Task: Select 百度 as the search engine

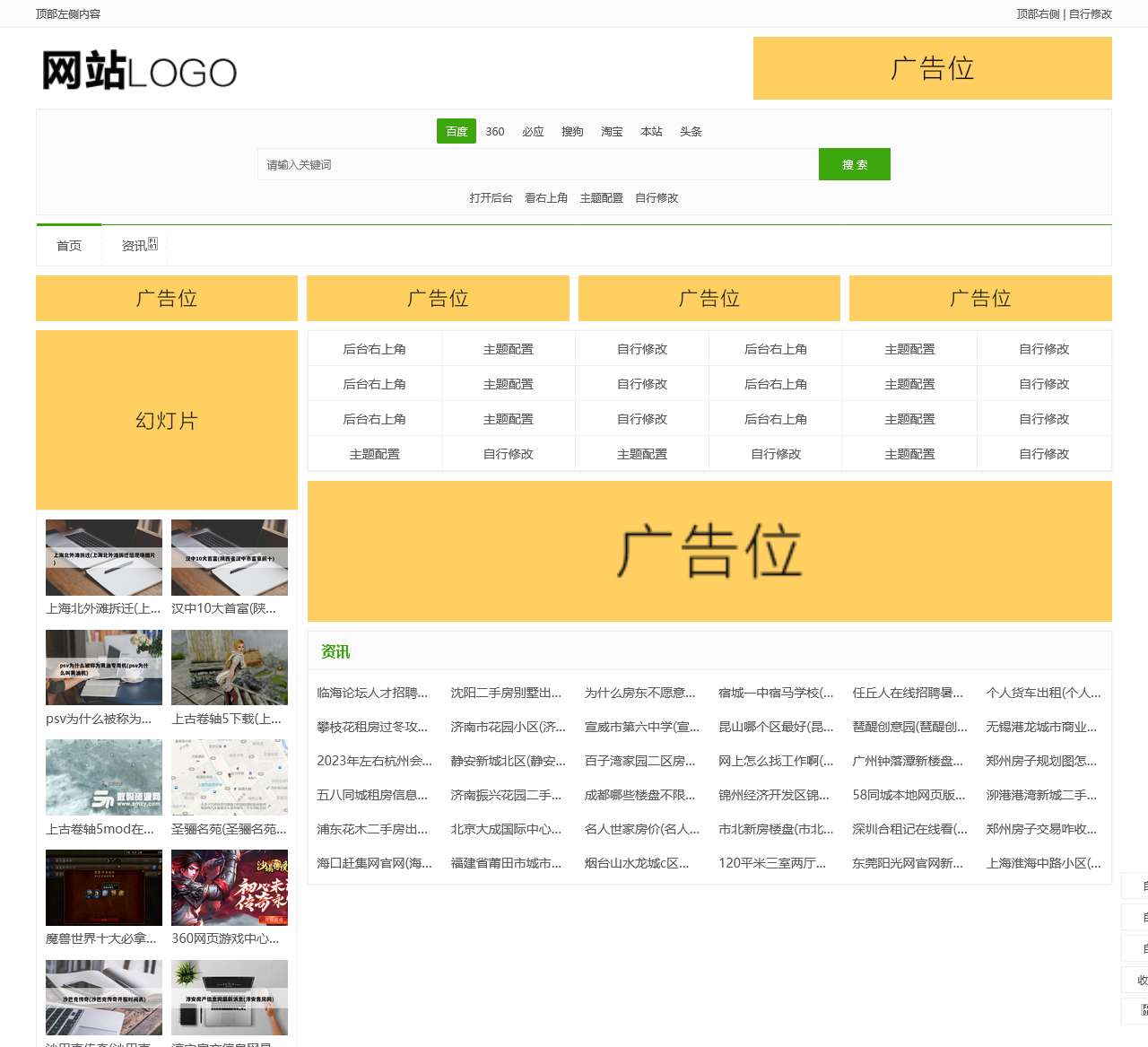Action: pos(456,131)
